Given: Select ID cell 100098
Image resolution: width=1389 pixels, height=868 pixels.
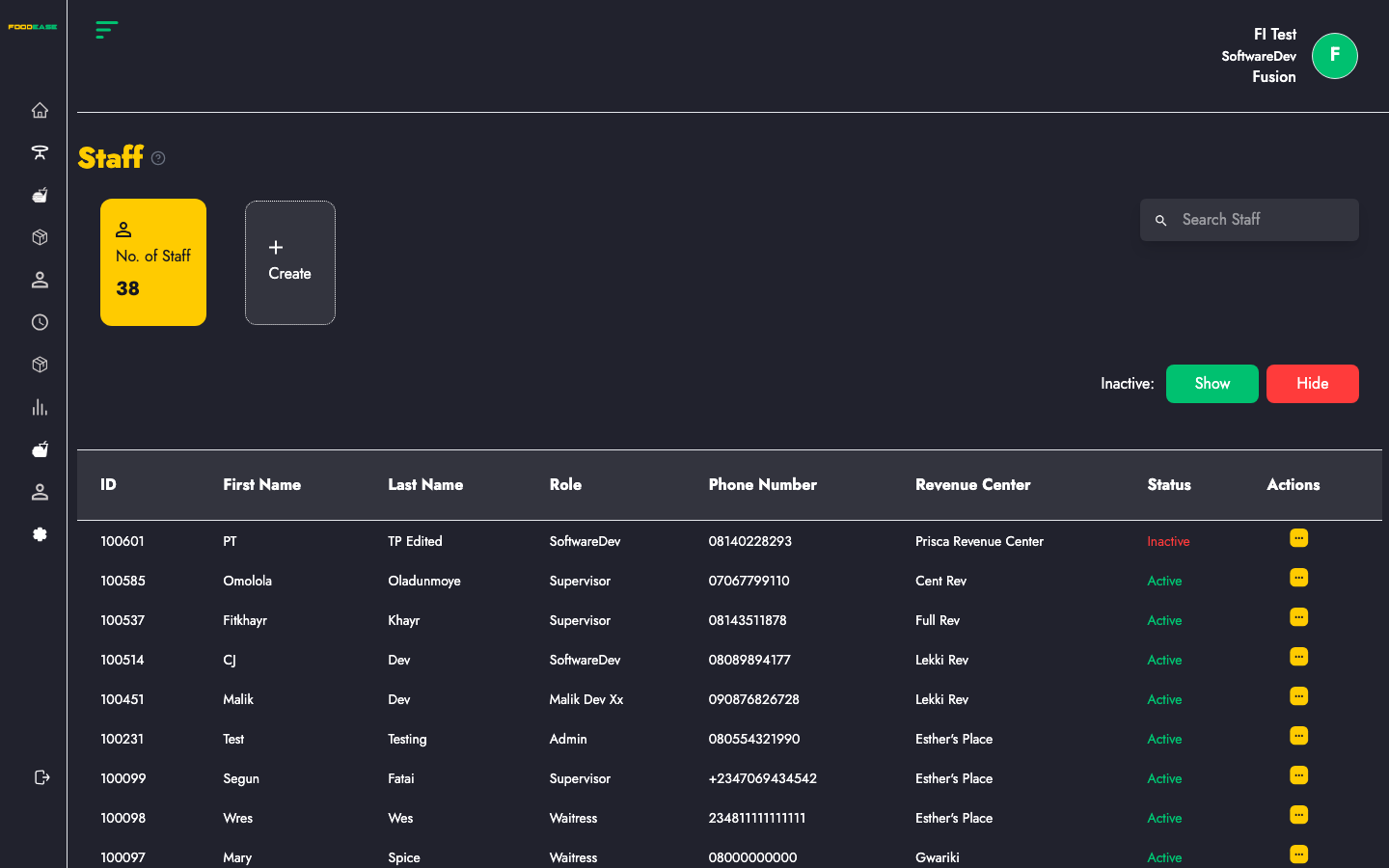Looking at the screenshot, I should click(123, 819).
